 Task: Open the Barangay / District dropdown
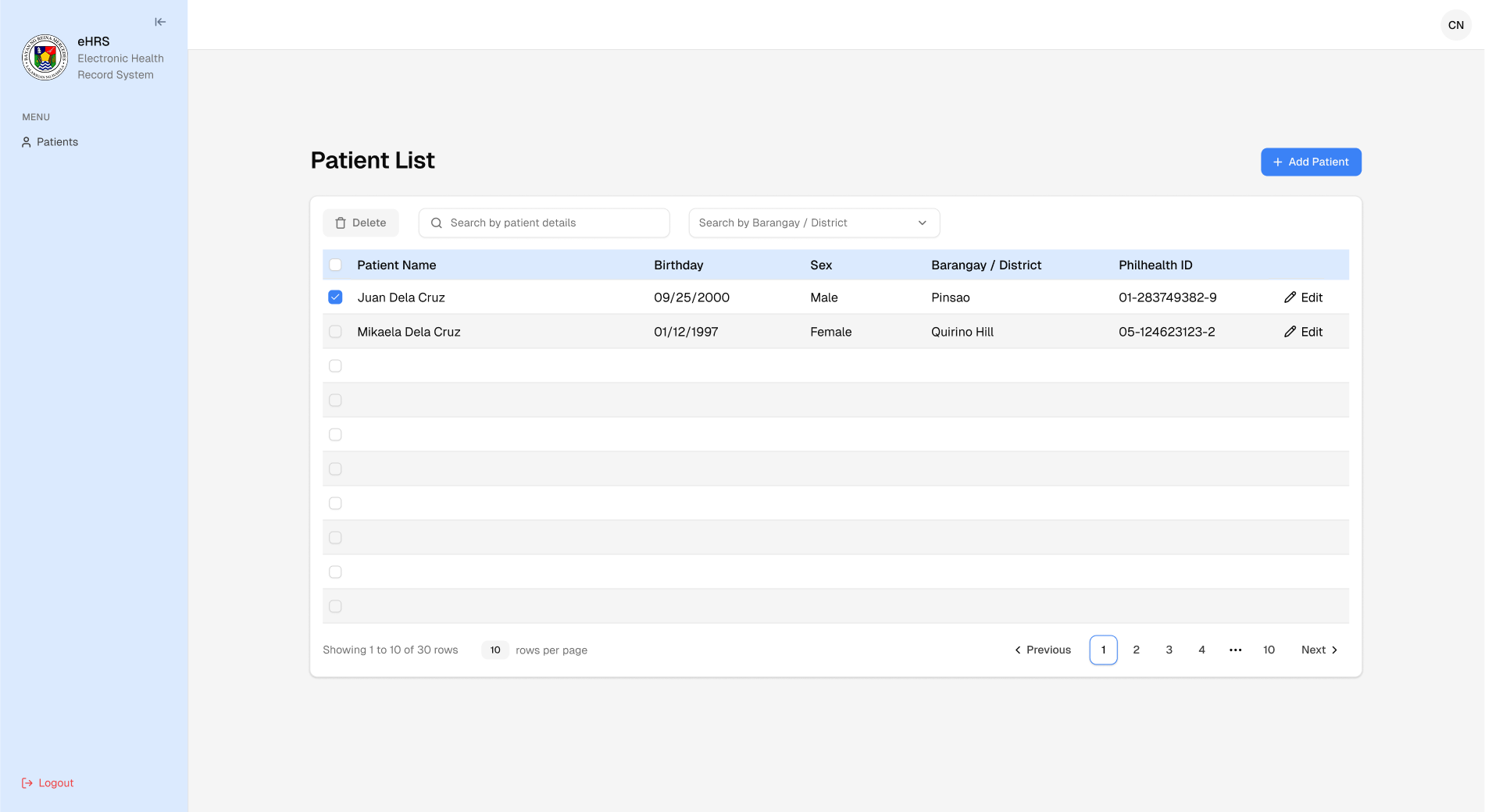tap(813, 223)
